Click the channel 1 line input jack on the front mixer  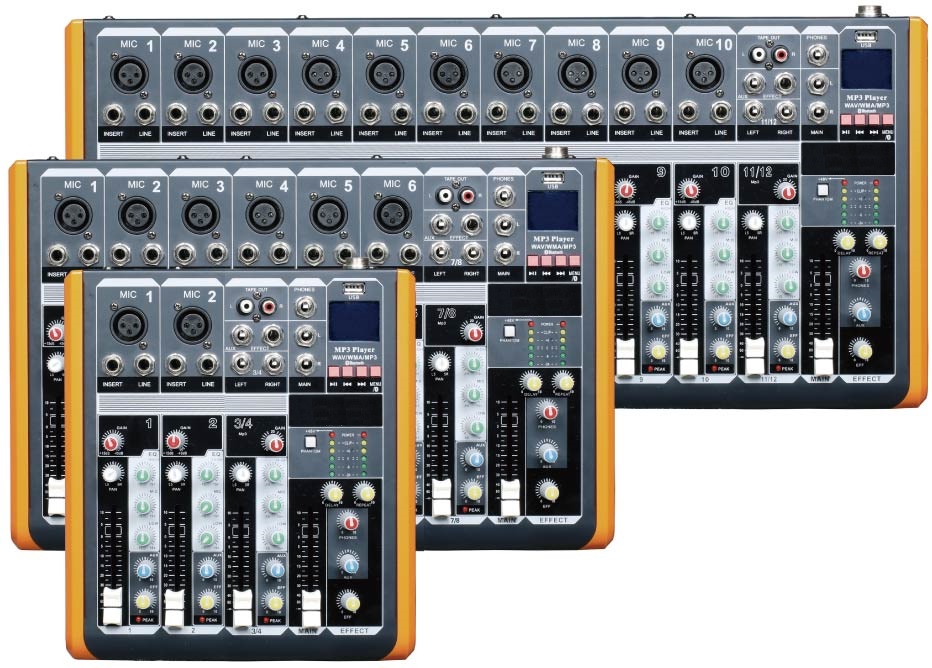point(146,364)
